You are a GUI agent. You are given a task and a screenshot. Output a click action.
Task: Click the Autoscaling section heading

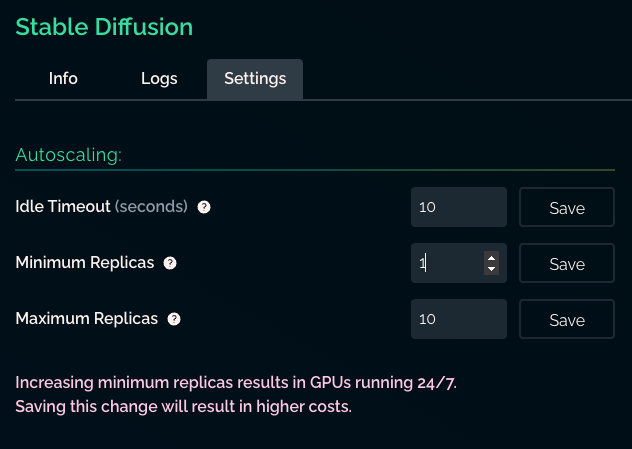[x=69, y=155]
